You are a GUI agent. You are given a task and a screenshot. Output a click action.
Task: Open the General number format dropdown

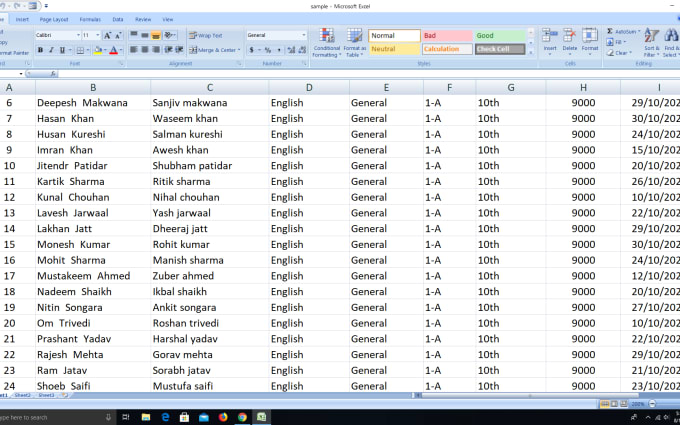[x=304, y=35]
